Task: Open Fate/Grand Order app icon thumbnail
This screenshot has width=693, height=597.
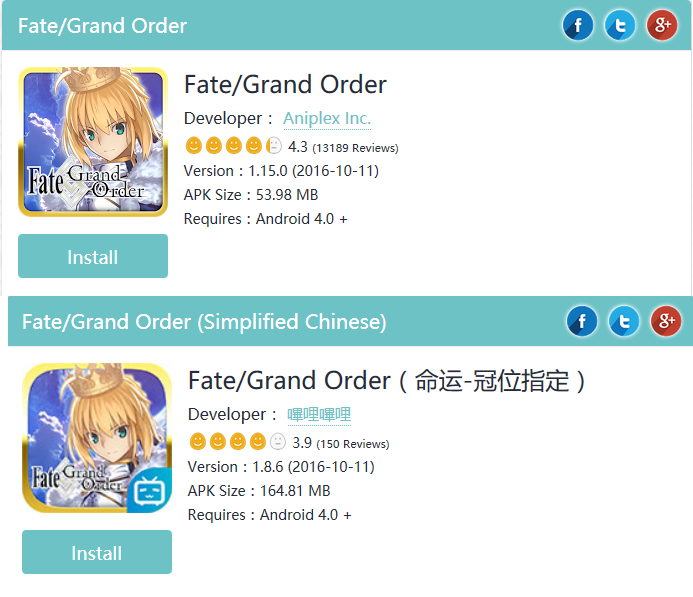Action: (x=93, y=142)
